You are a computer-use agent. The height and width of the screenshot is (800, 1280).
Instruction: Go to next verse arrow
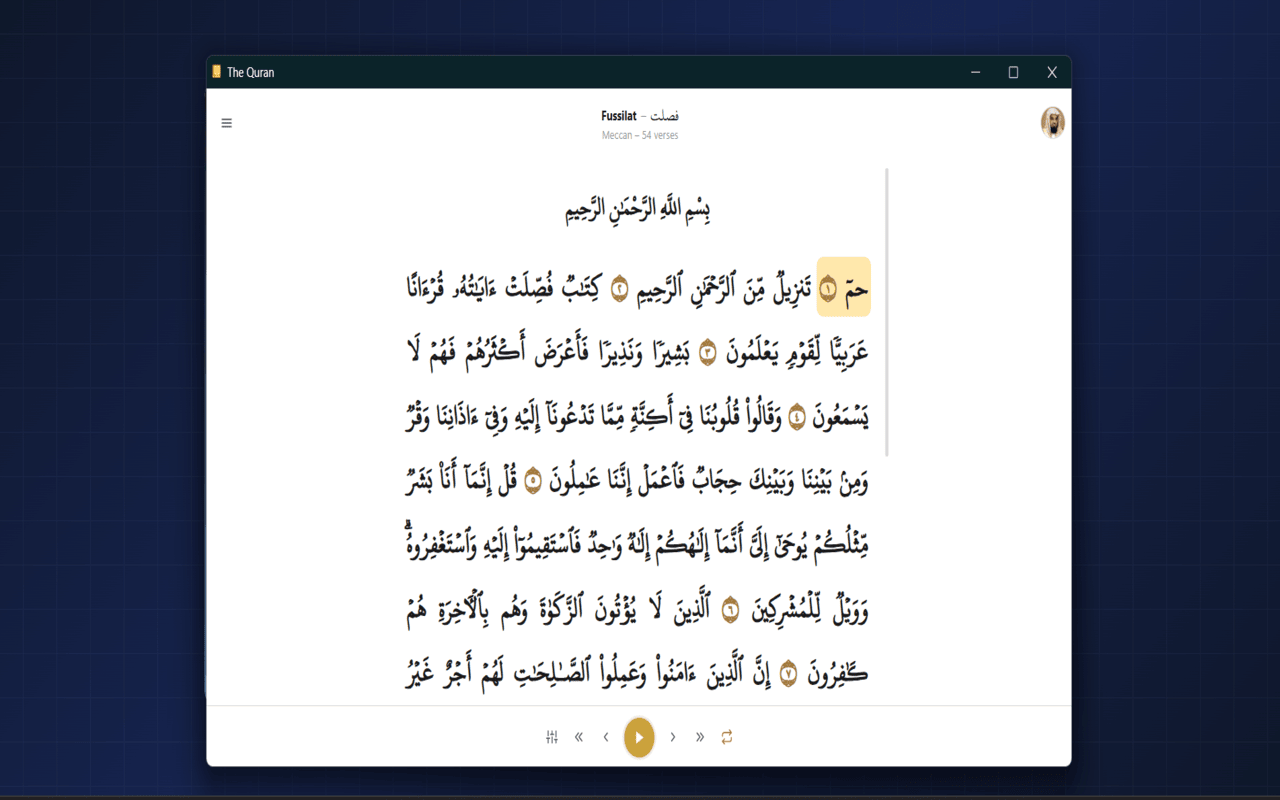[673, 737]
